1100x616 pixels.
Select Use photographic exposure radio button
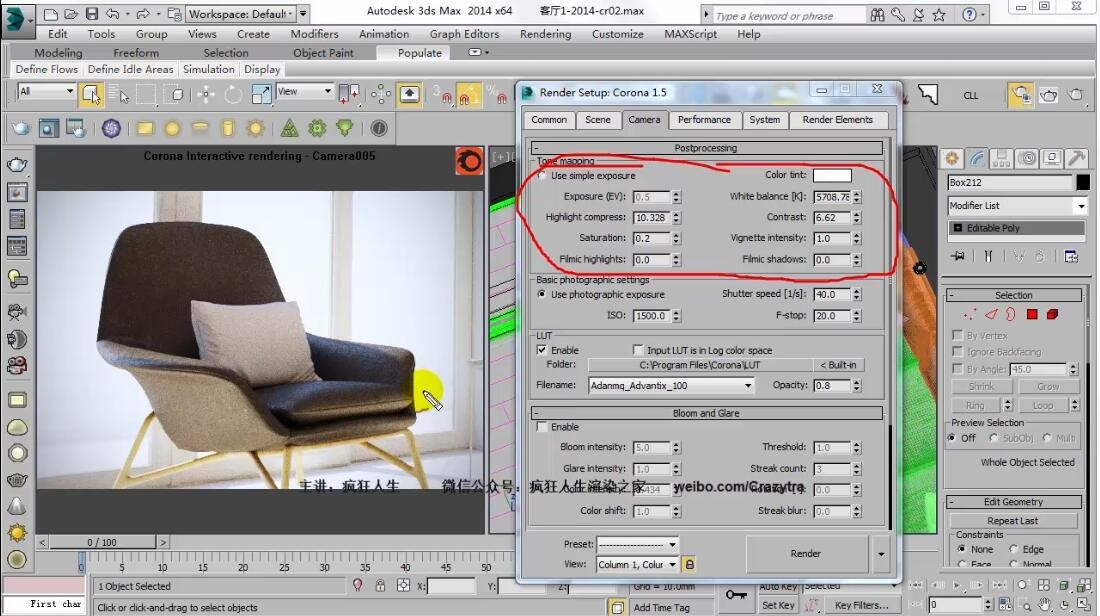pos(542,294)
